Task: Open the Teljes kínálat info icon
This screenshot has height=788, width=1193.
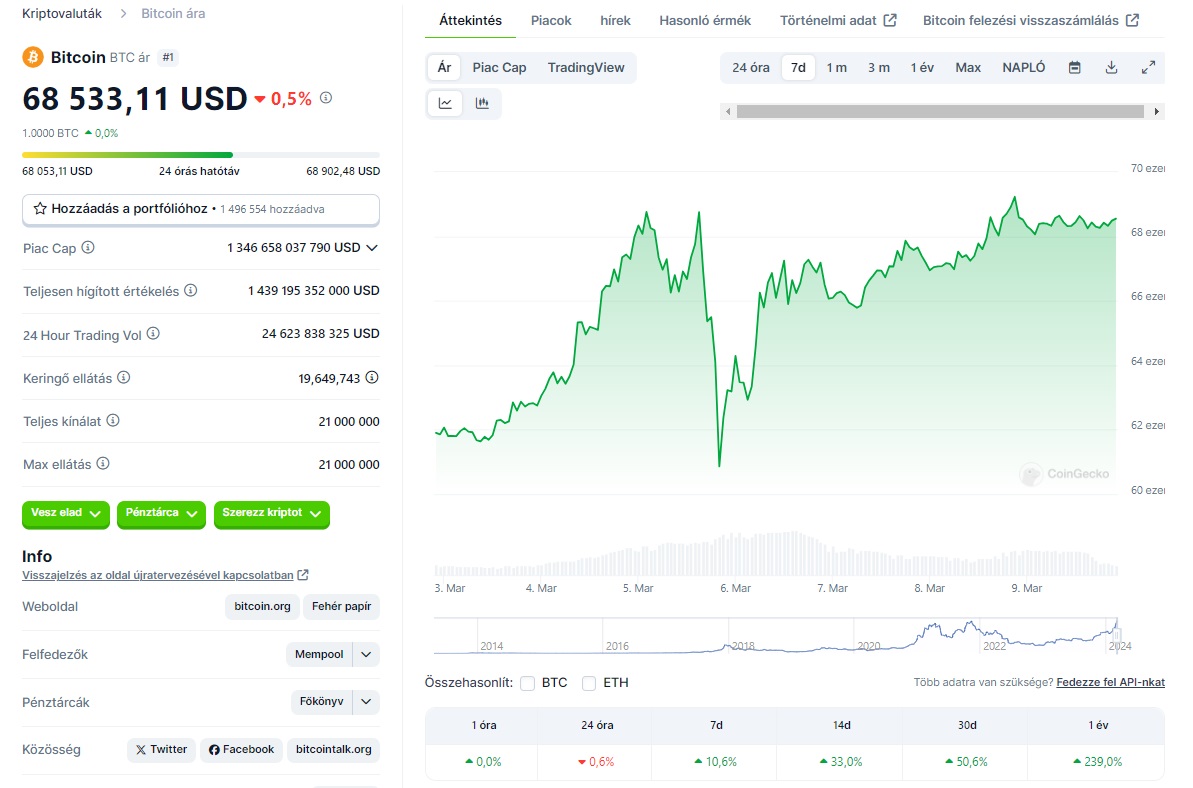Action: click(113, 420)
